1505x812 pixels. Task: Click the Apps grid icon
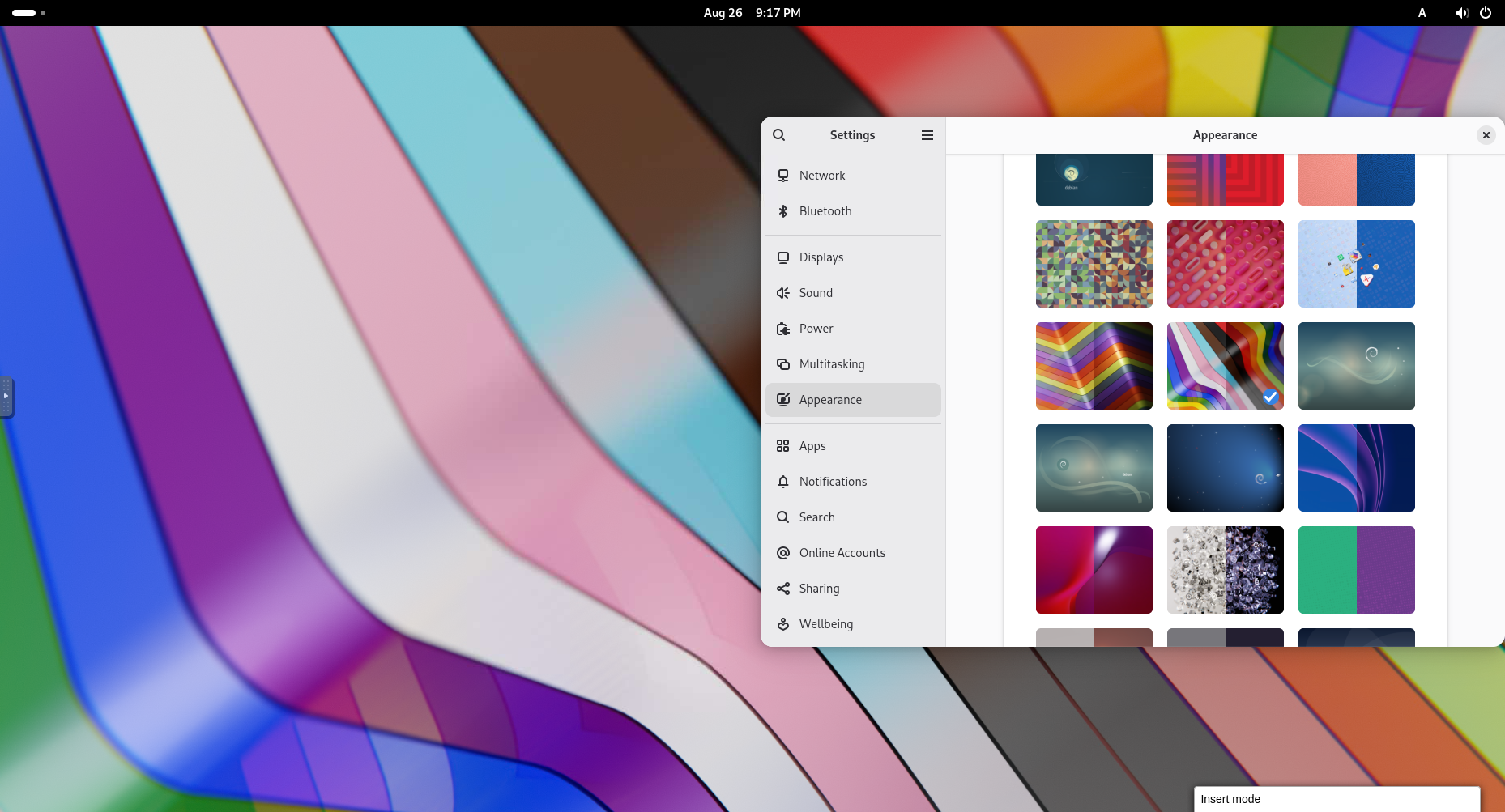[x=783, y=446]
